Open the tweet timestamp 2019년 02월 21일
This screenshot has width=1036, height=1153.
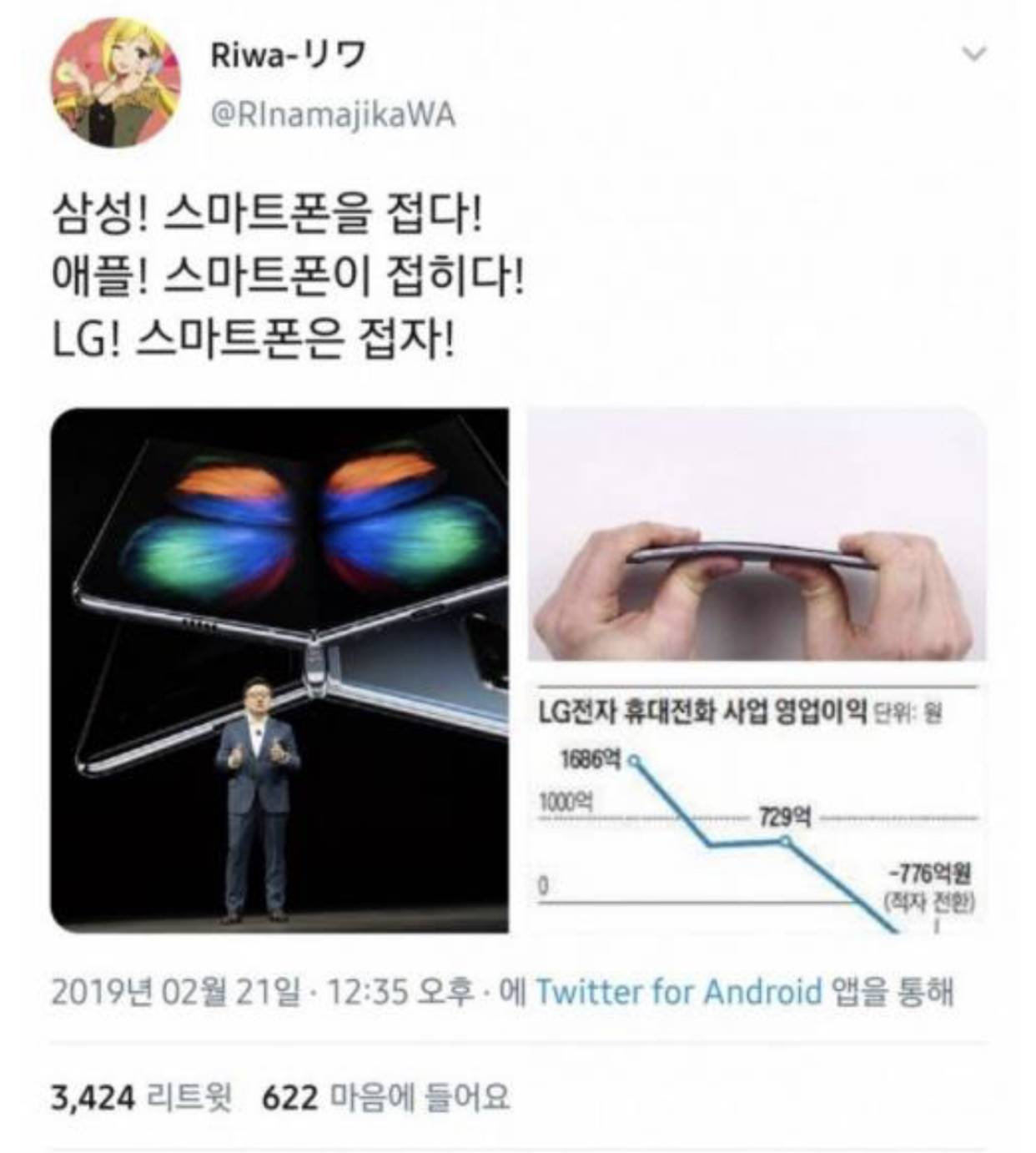[176, 992]
